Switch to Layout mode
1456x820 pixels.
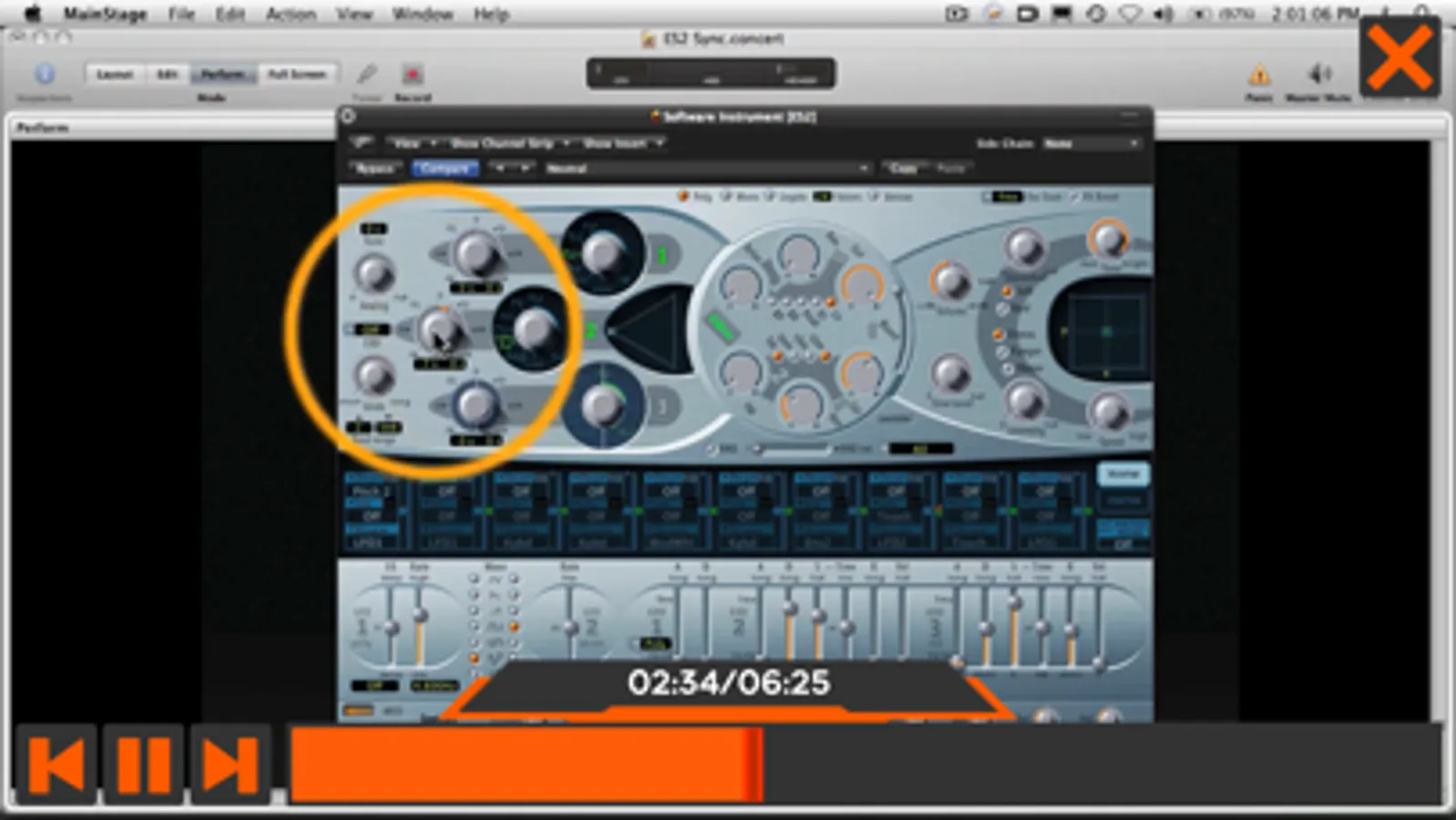pos(115,74)
